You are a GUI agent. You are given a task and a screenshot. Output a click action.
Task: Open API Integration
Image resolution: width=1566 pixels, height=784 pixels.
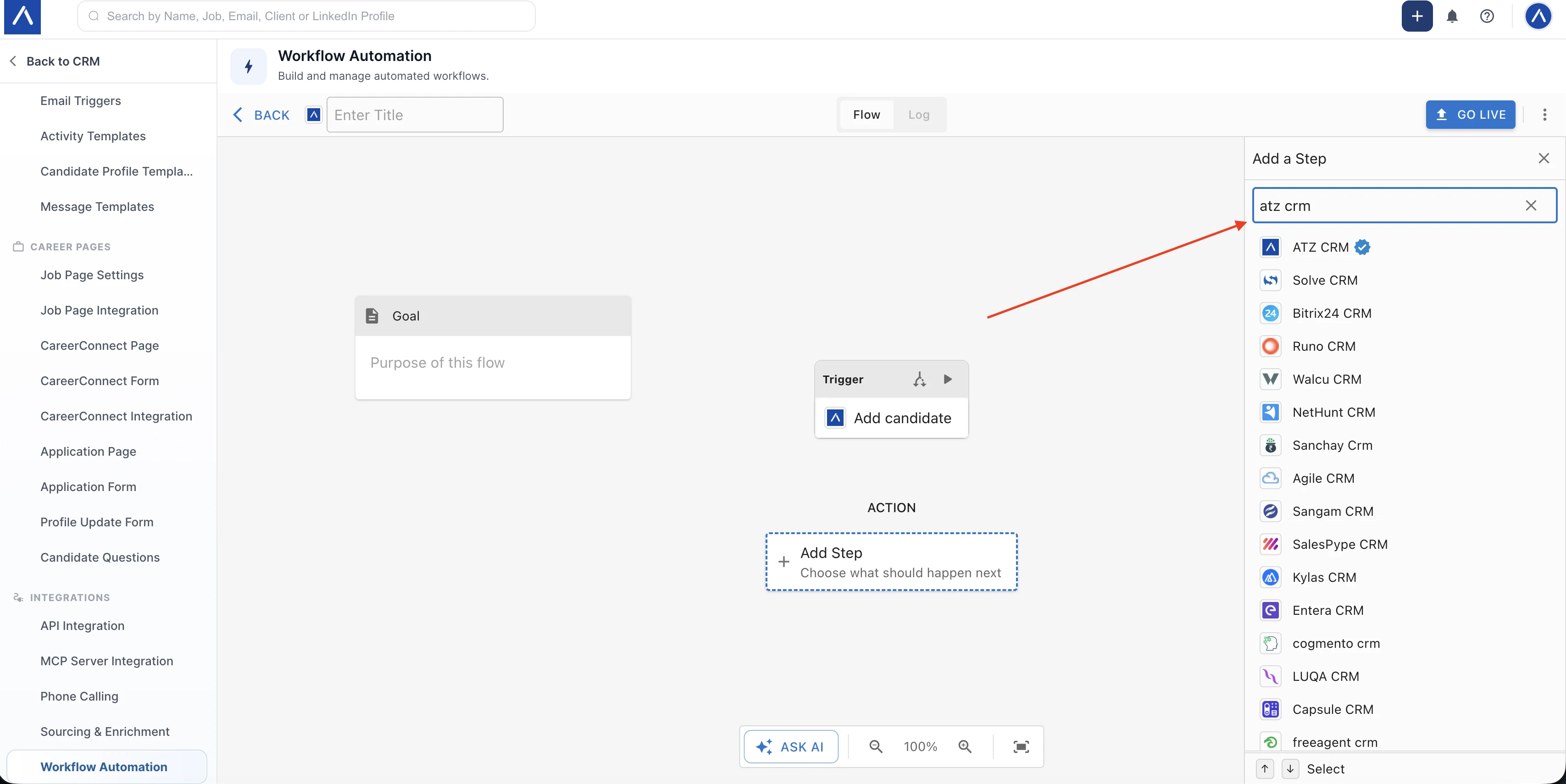tap(83, 626)
